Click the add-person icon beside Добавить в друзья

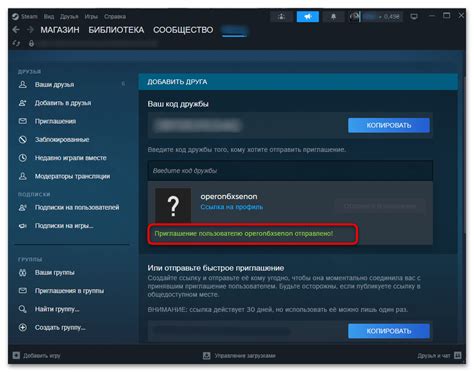pos(23,103)
